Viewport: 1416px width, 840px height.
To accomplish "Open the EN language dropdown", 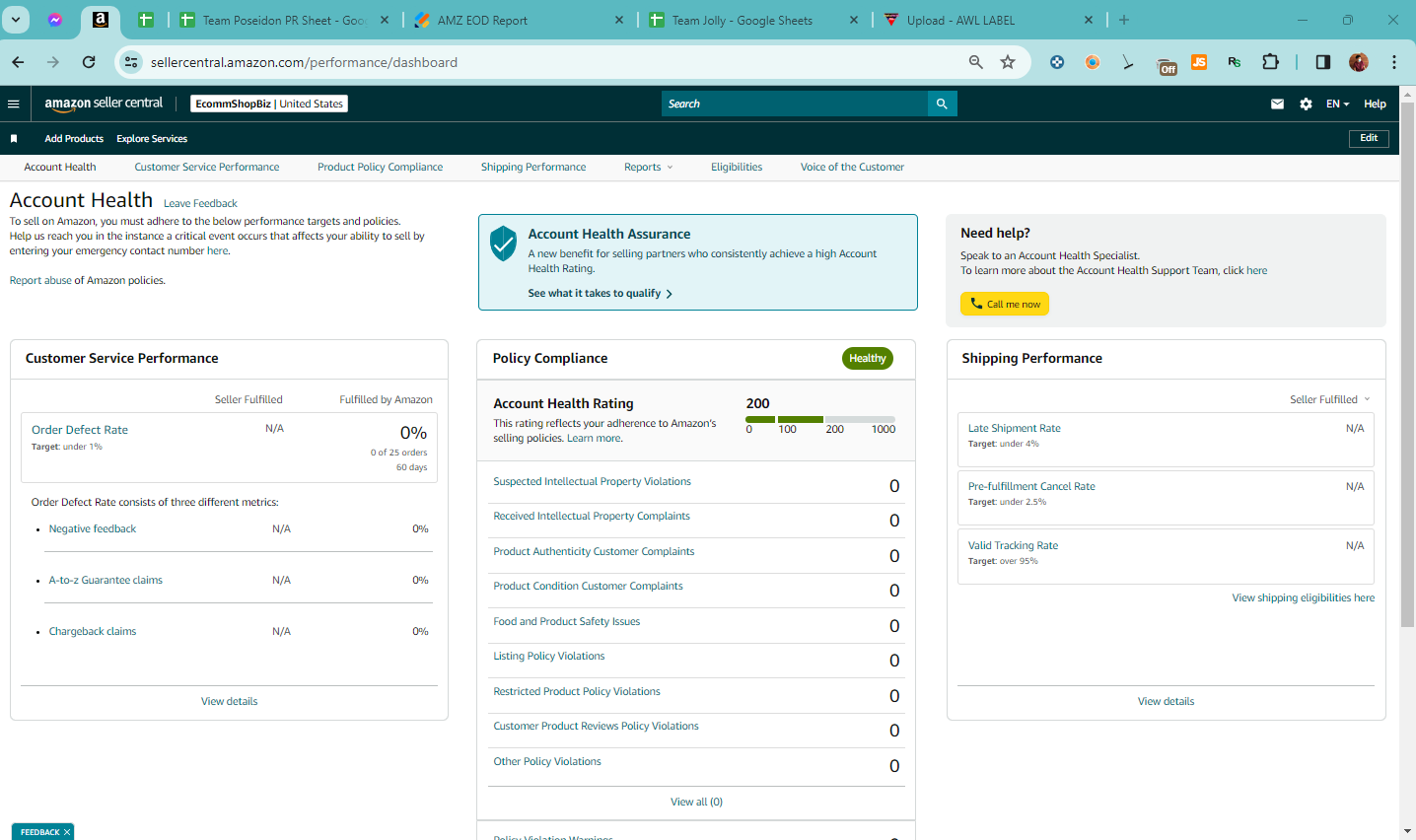I will click(1337, 104).
